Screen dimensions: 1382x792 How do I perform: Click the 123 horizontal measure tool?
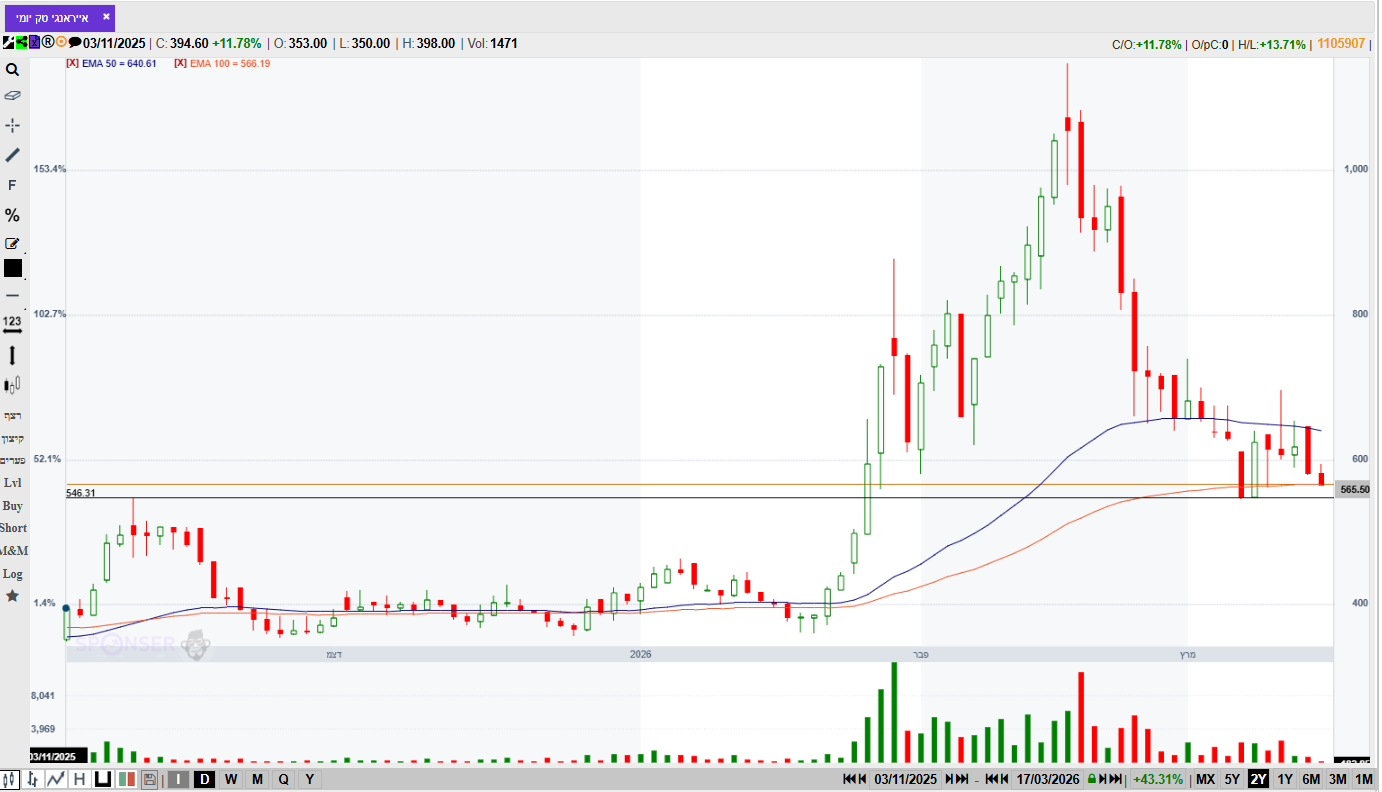coord(12,325)
